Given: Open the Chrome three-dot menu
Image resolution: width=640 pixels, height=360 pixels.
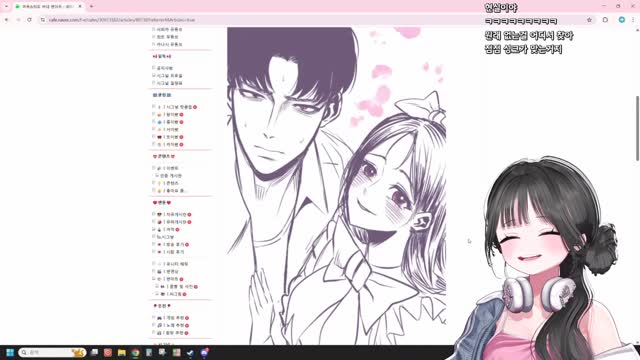Looking at the screenshot, I should pyautogui.click(x=633, y=20).
